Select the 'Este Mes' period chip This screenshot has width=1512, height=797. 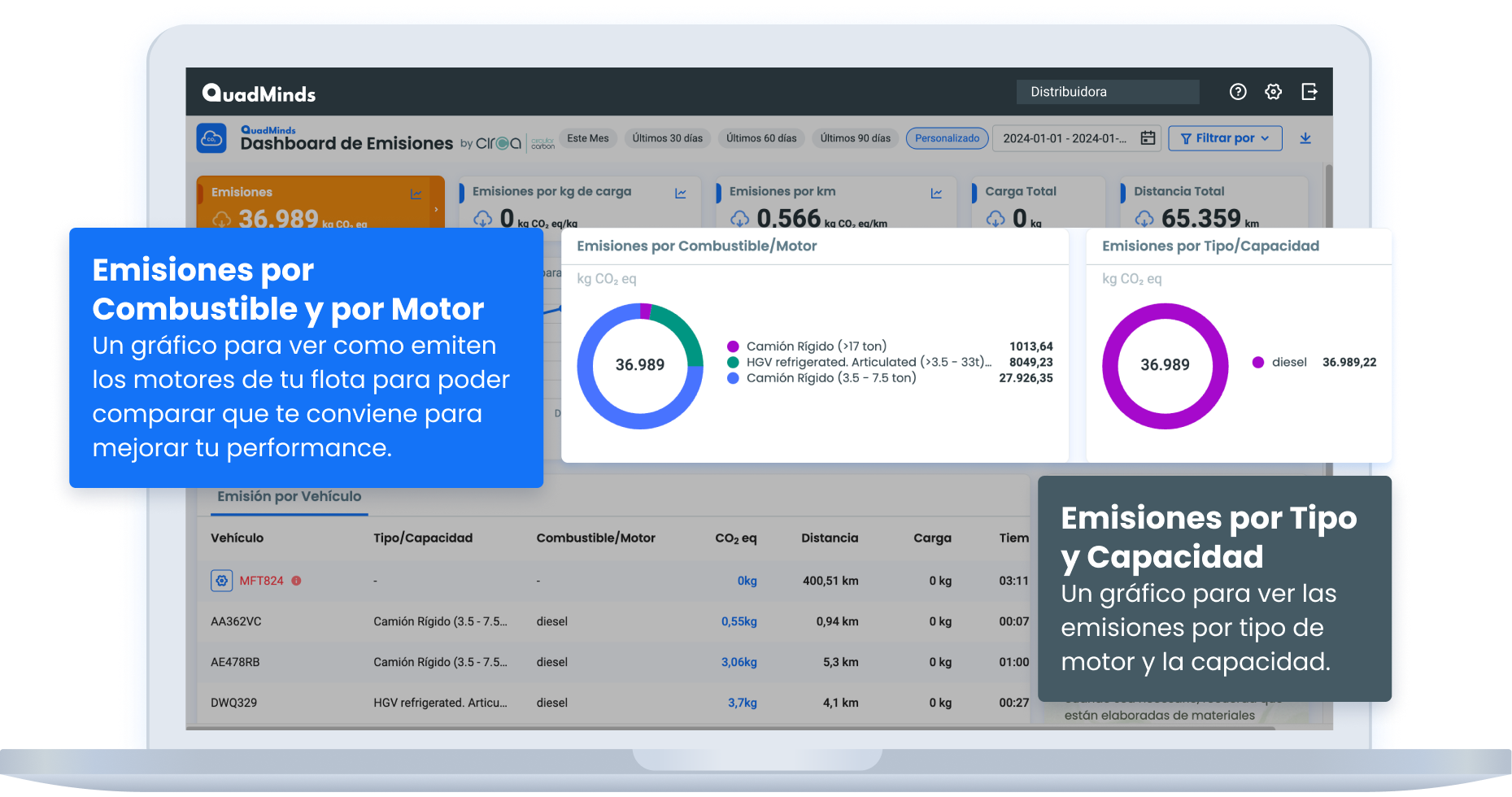587,138
